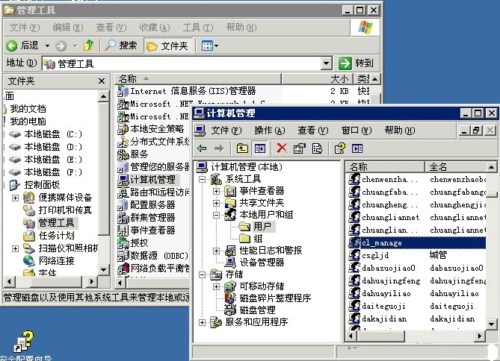The width and height of the screenshot is (500, 361).
Task: Click the Help icon with question mark
Action: point(340,148)
